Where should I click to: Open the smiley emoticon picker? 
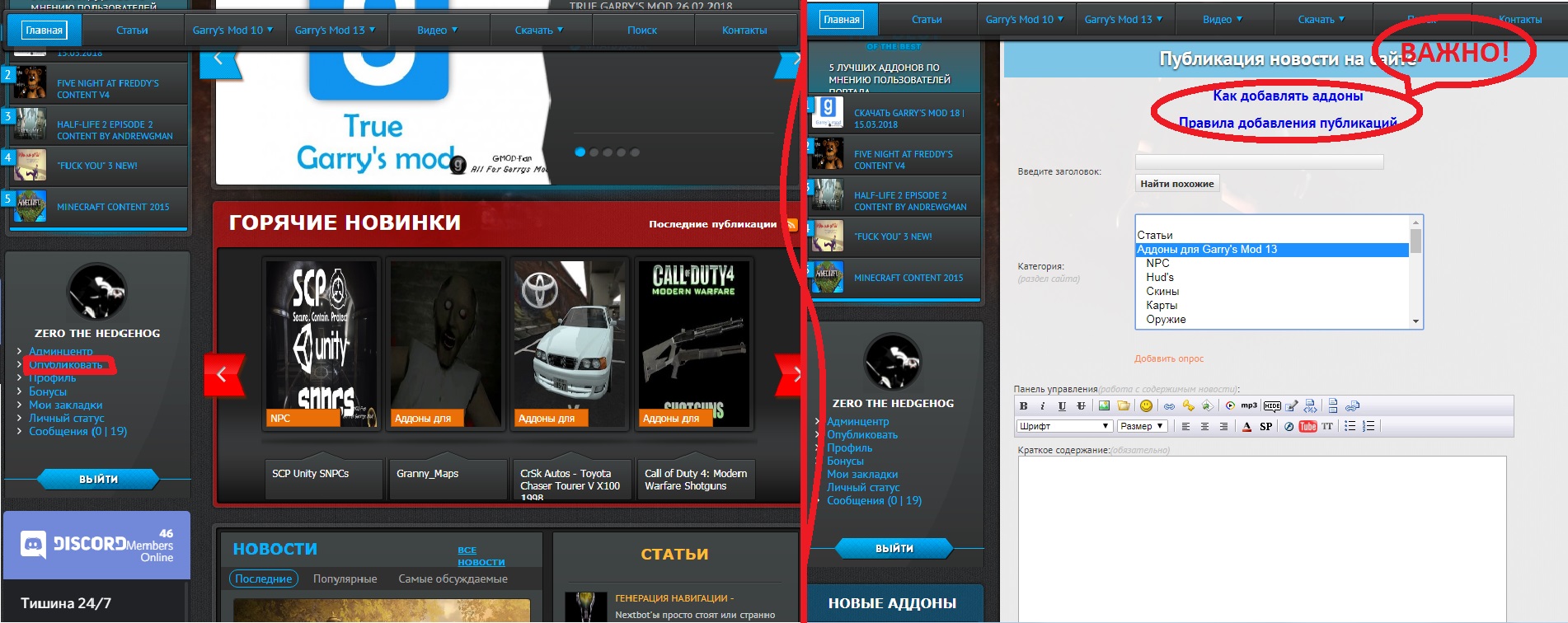click(1146, 405)
